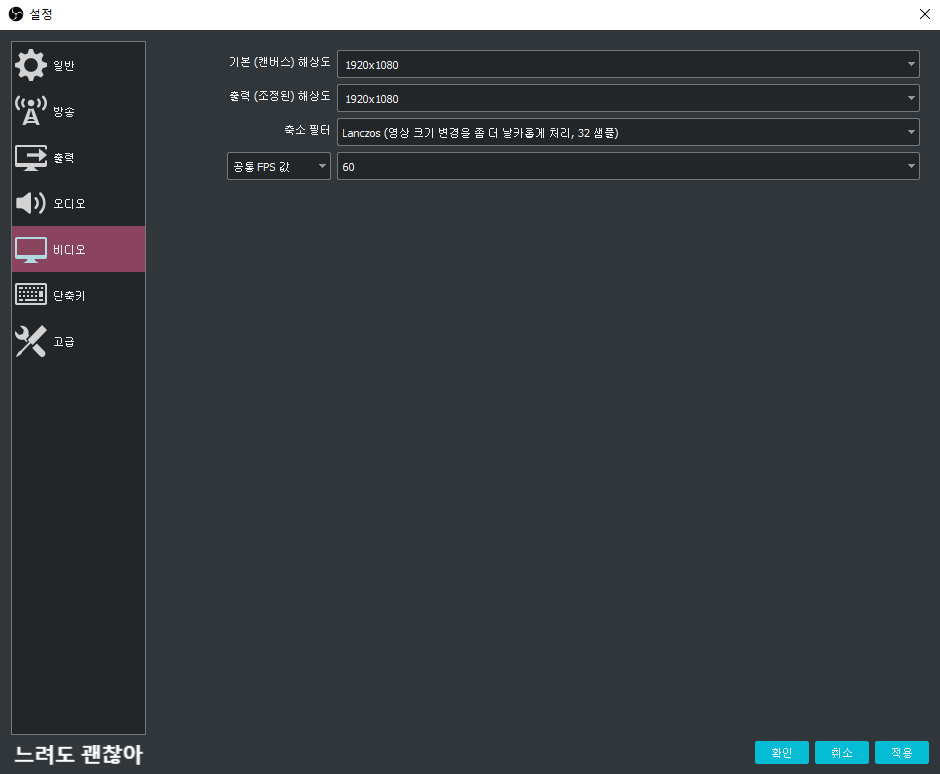Switch to the 오디오 tab label

[x=69, y=204]
